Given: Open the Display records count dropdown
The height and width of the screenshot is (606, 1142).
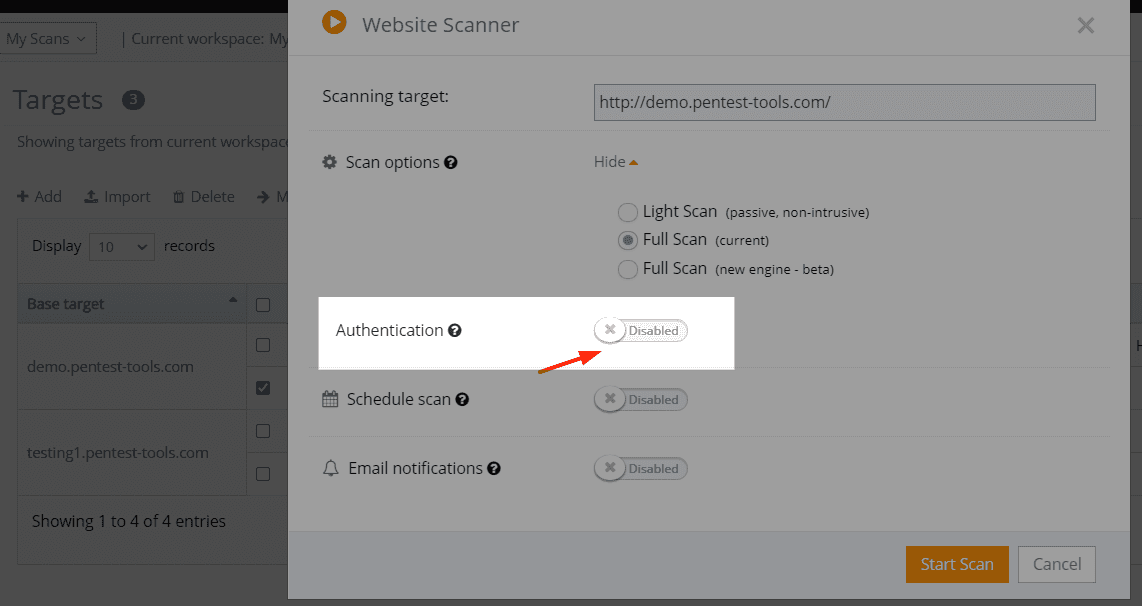Looking at the screenshot, I should (x=121, y=245).
